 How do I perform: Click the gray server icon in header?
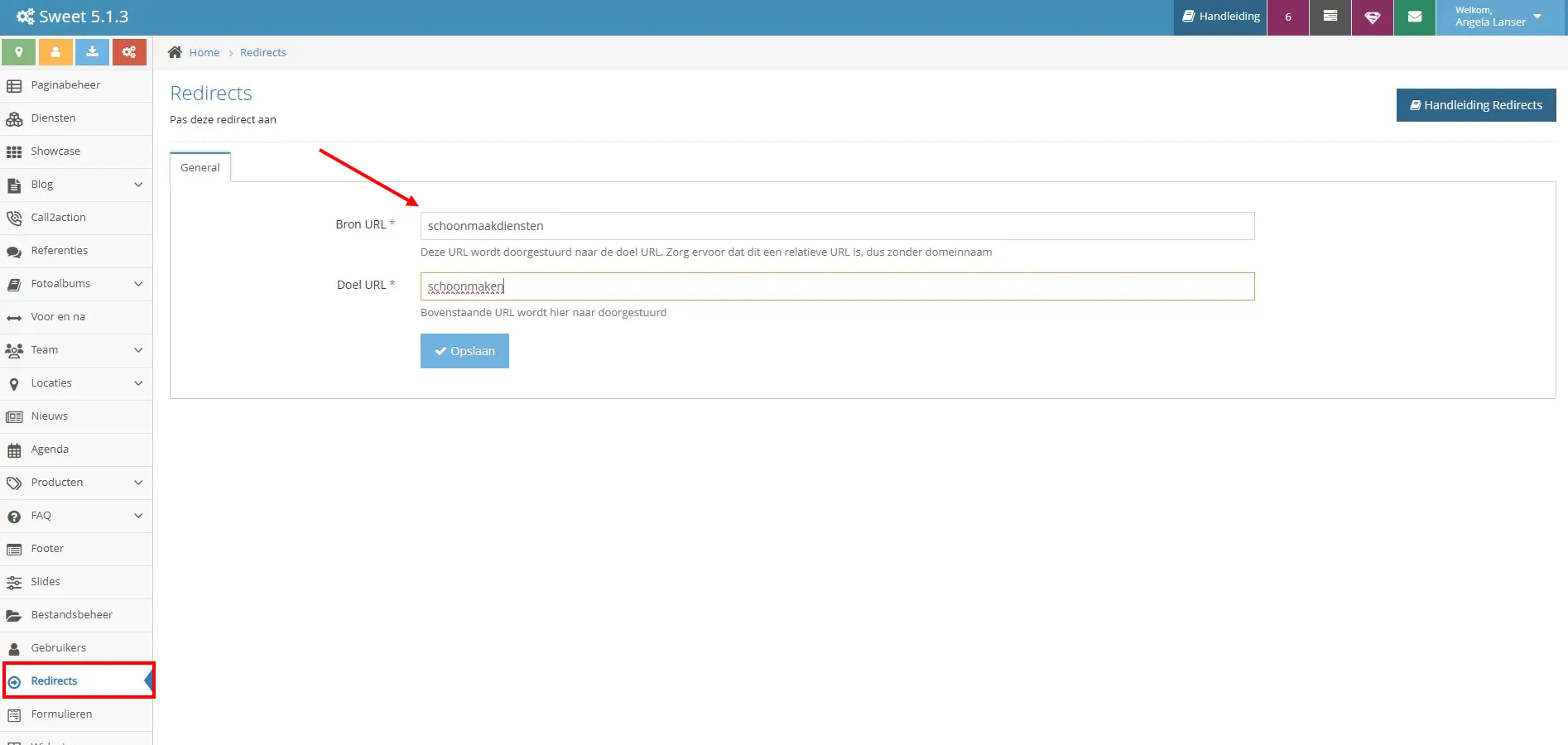click(1330, 17)
